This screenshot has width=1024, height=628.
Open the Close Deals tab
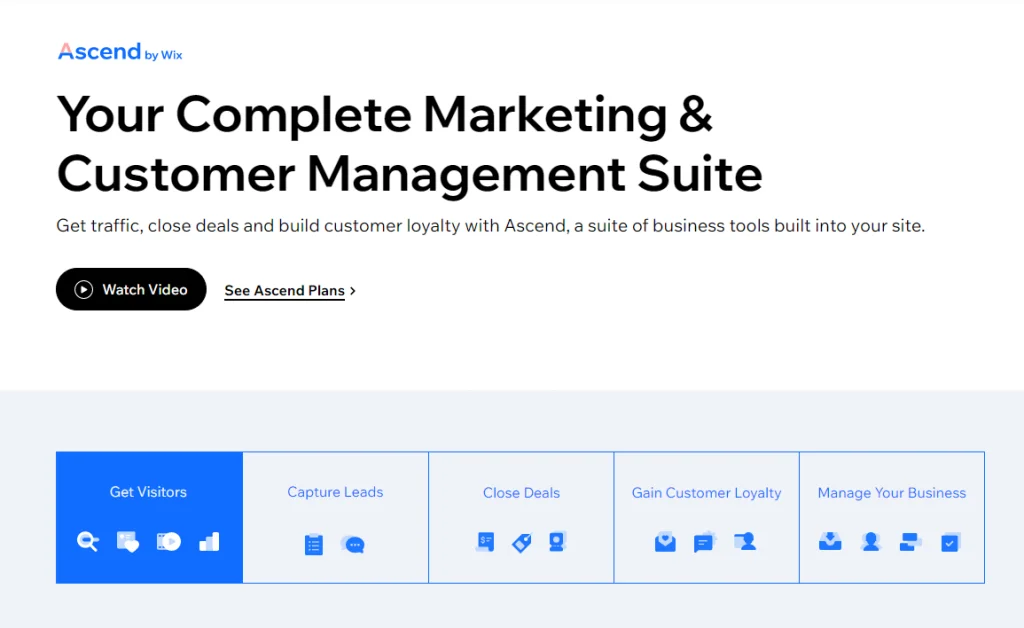click(521, 492)
